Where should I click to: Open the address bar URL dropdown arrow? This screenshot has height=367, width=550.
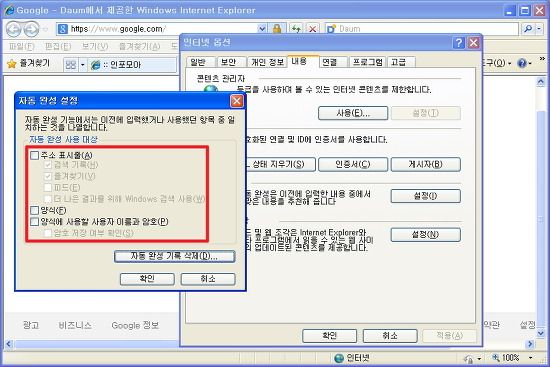click(x=262, y=29)
